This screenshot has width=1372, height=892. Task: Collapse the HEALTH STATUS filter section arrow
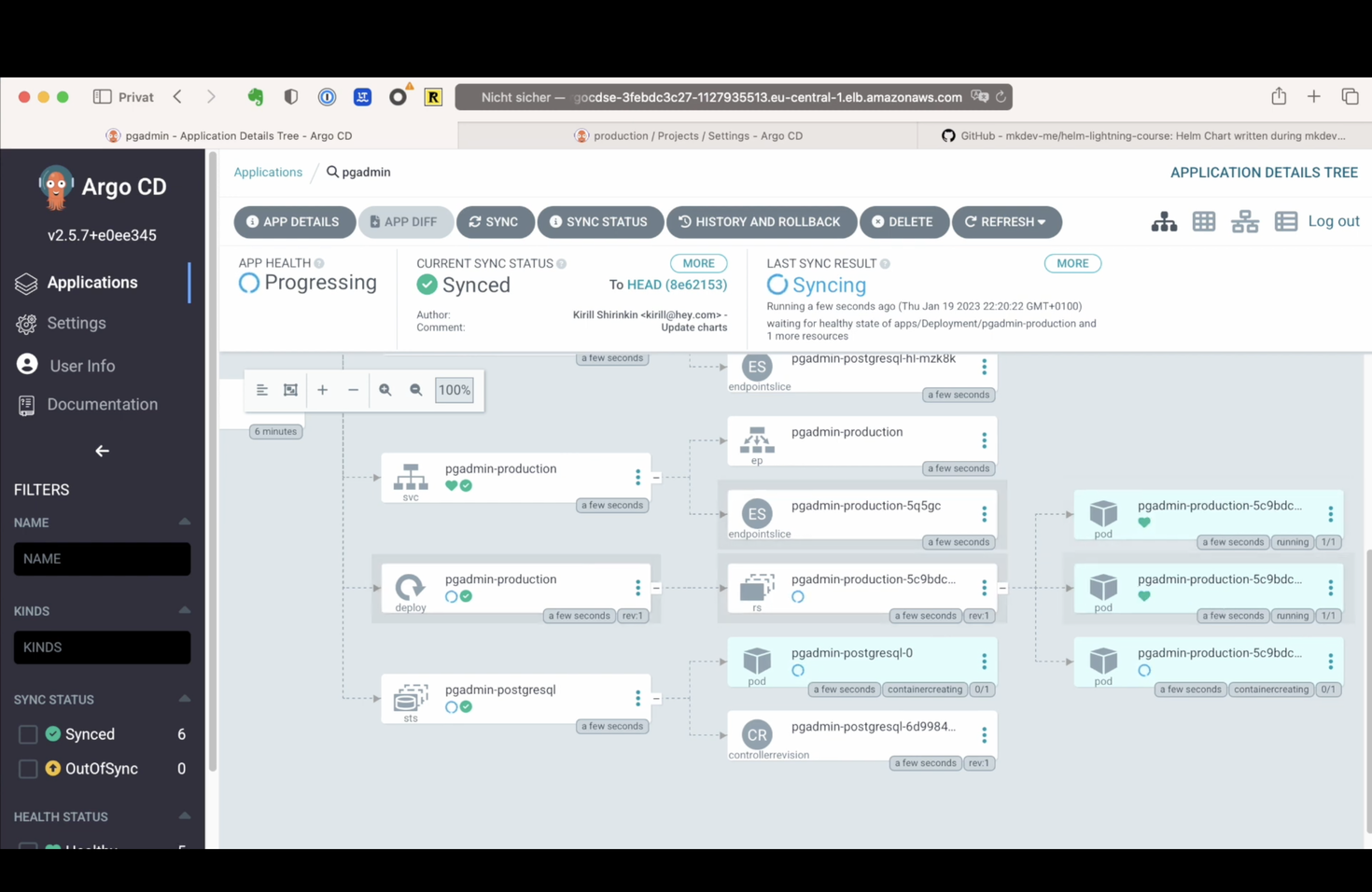(x=184, y=816)
